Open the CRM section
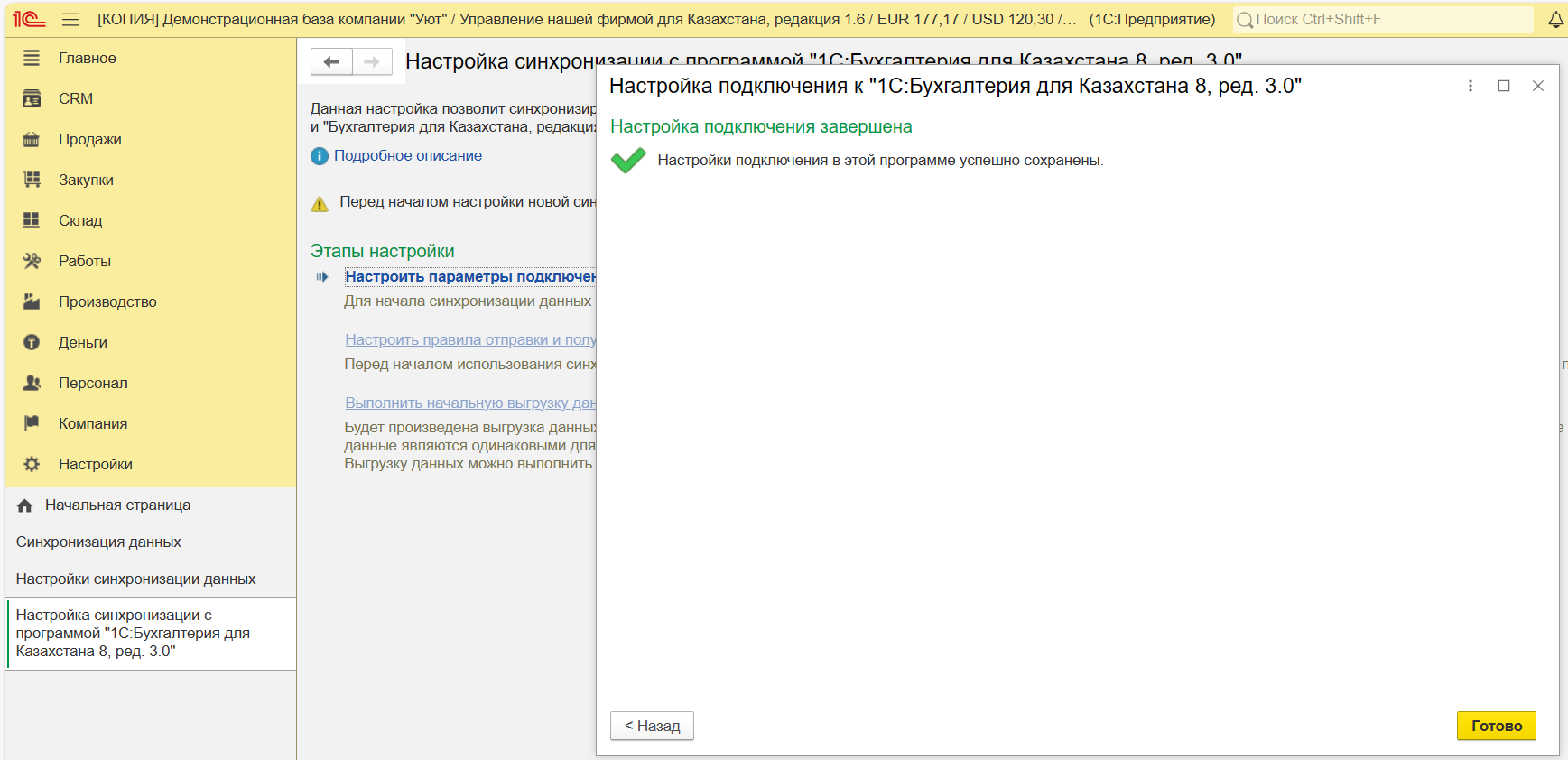Image resolution: width=1568 pixels, height=760 pixels. click(x=76, y=98)
